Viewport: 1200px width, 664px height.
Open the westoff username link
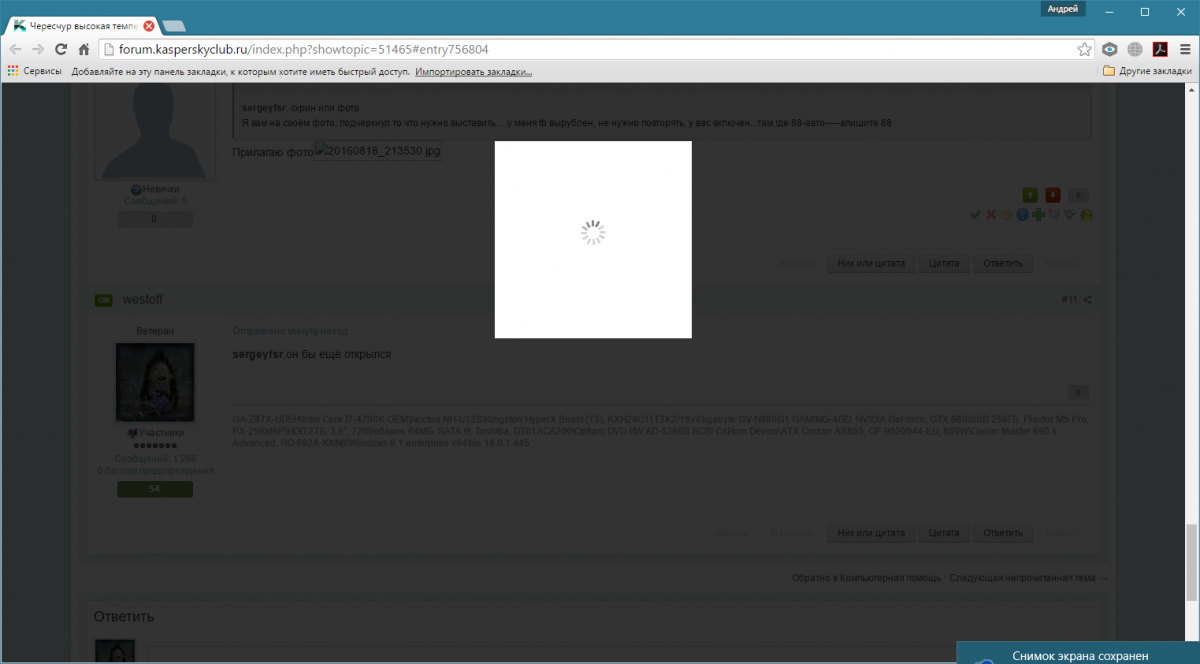point(142,300)
